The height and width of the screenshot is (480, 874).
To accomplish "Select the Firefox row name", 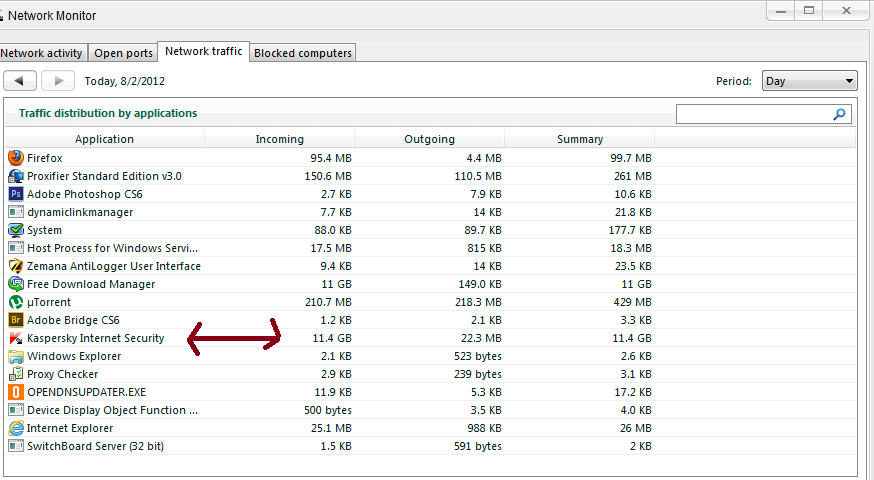I will 45,158.
